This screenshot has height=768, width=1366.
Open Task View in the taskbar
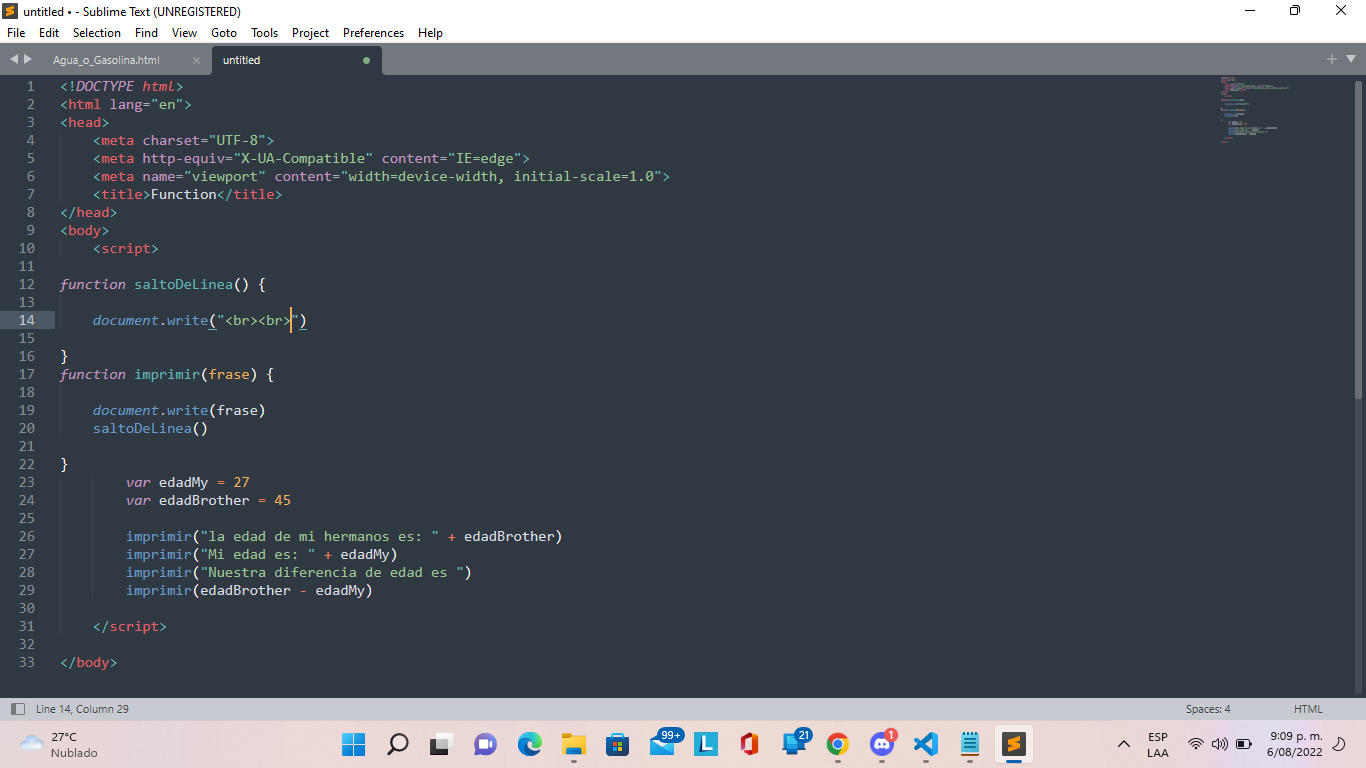pyautogui.click(x=442, y=744)
